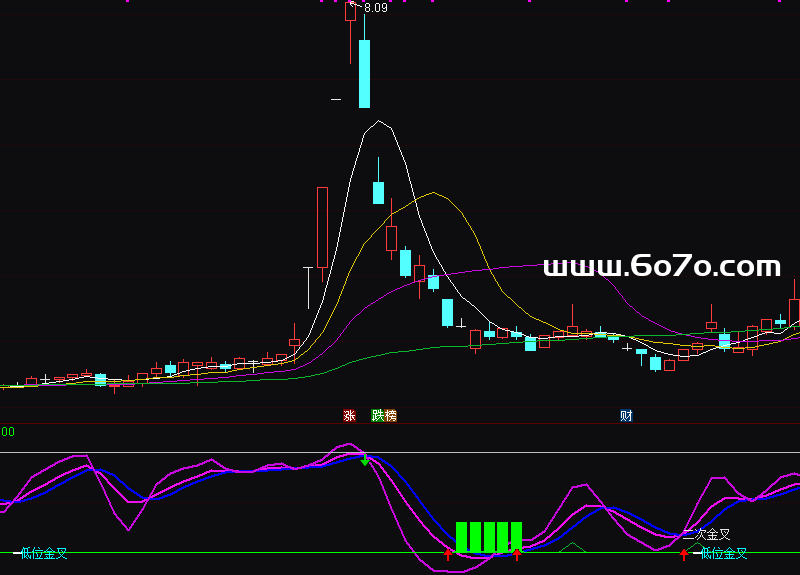800x575 pixels.
Task: Click the green 00 scale label at left
Action: tap(7, 431)
